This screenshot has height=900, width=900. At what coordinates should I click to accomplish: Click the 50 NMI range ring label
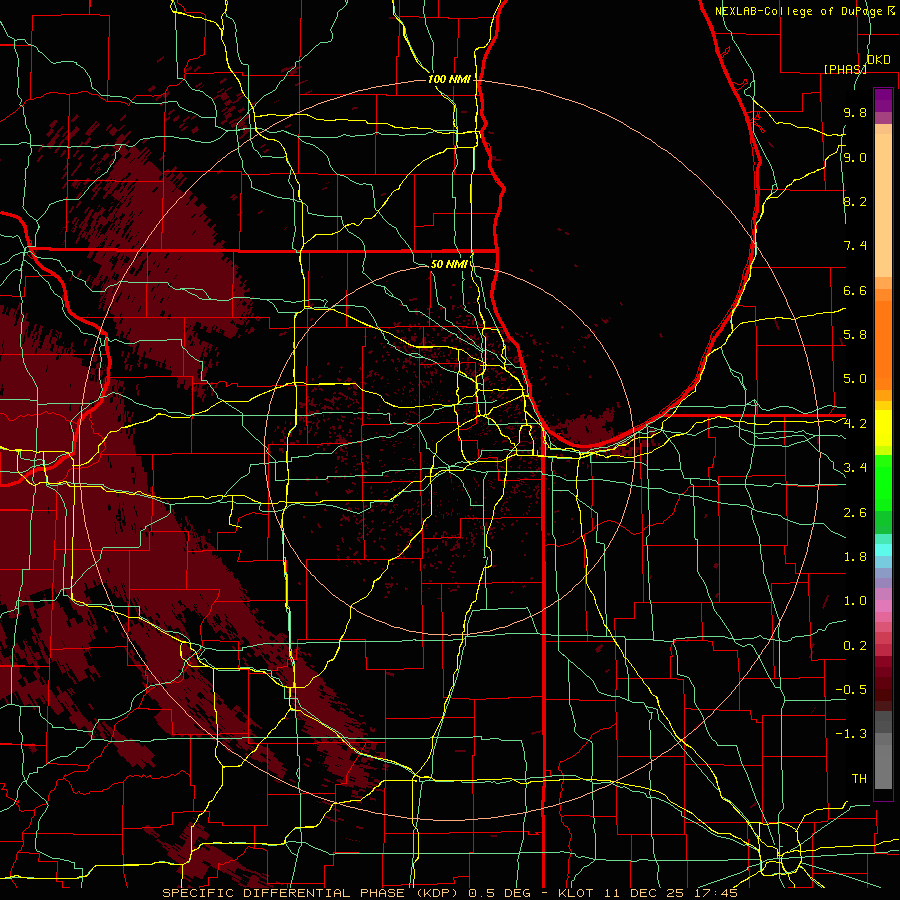pos(449,264)
